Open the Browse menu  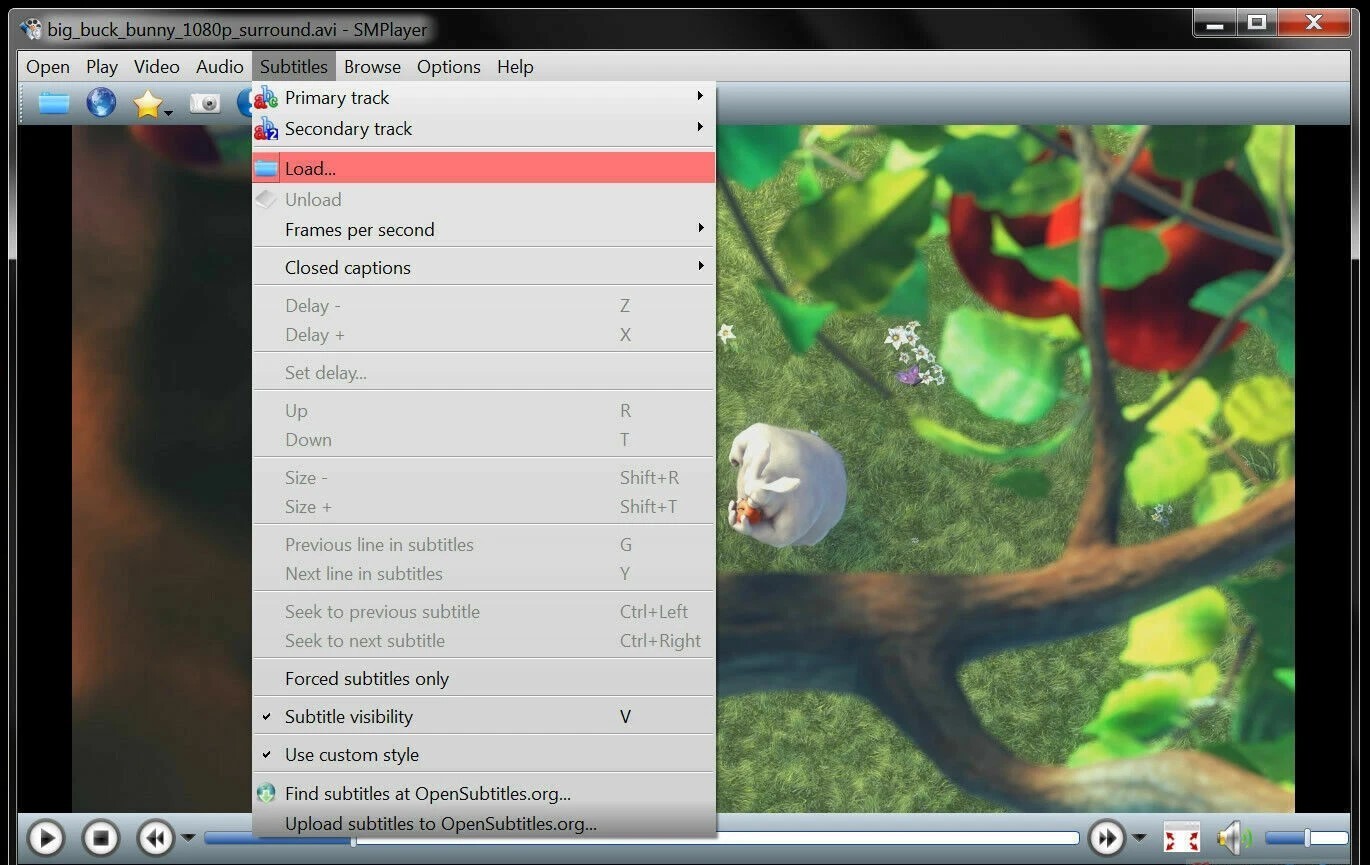point(372,67)
